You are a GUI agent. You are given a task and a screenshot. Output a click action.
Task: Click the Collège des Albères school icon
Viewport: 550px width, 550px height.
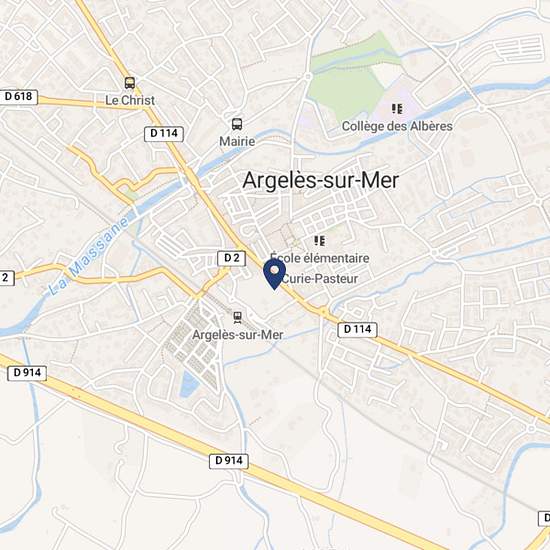click(397, 109)
